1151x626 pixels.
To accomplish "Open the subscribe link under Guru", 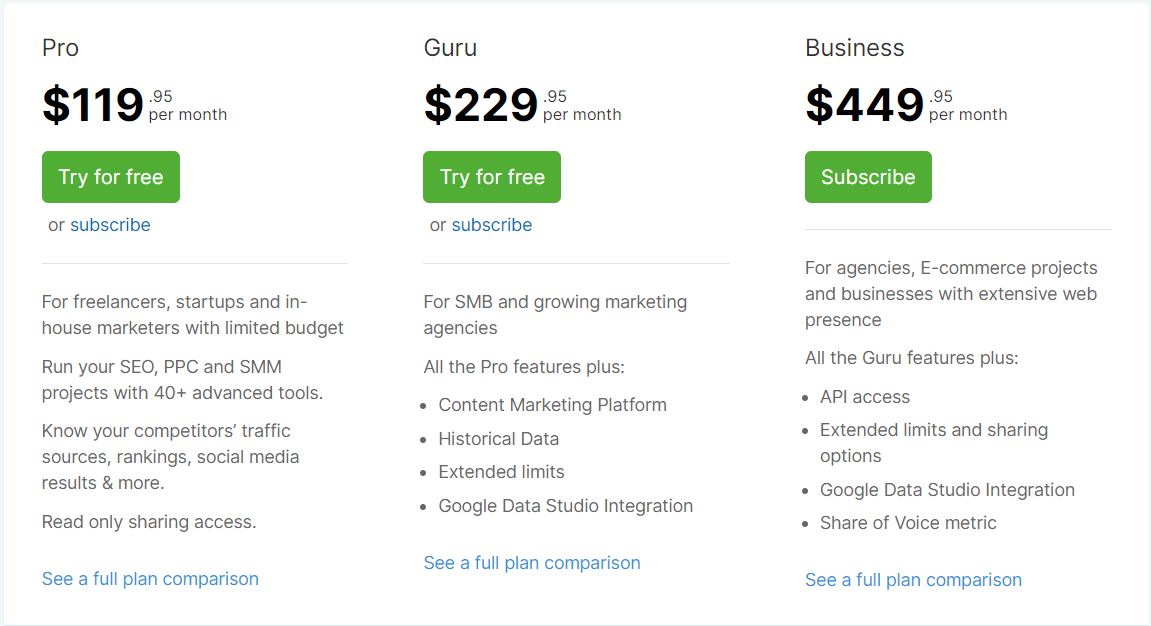I will coord(492,225).
